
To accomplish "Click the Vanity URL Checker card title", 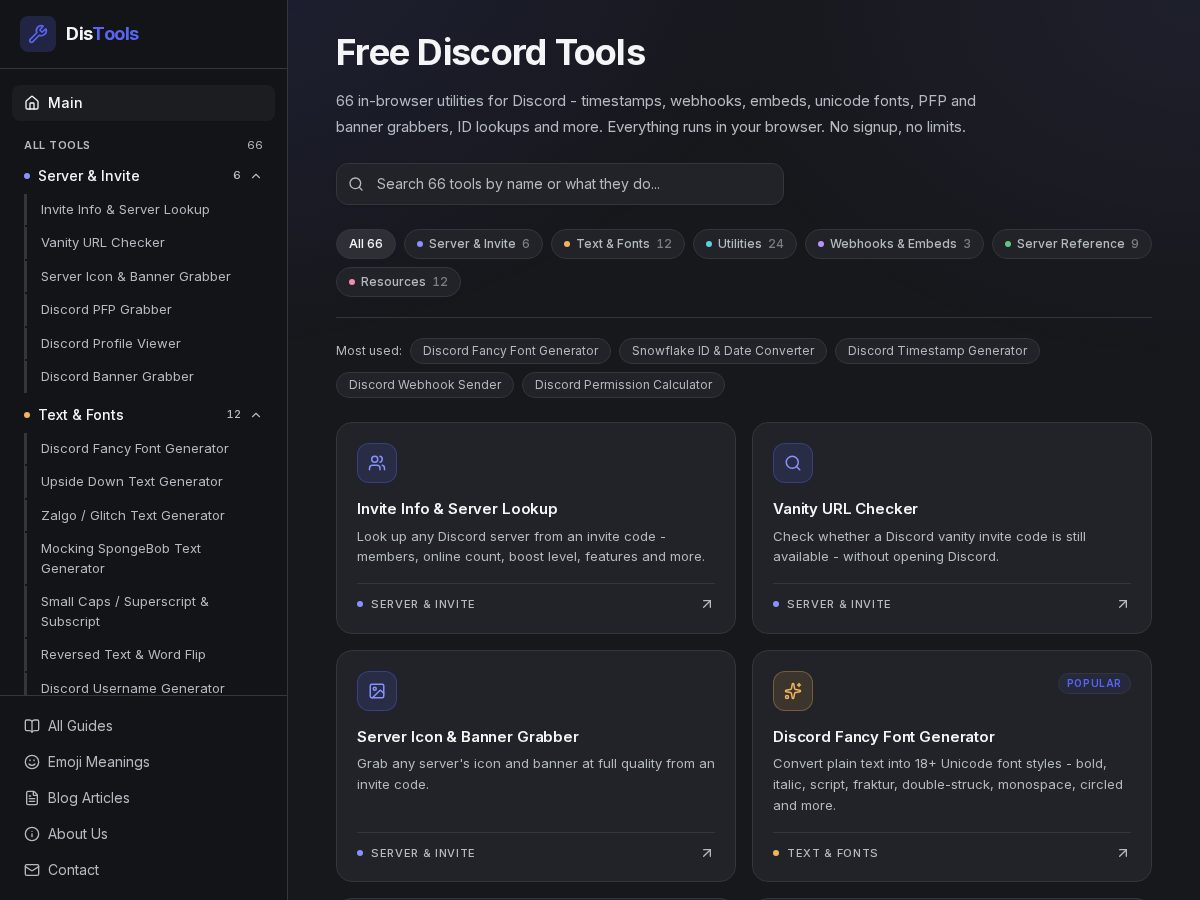I will tap(845, 509).
